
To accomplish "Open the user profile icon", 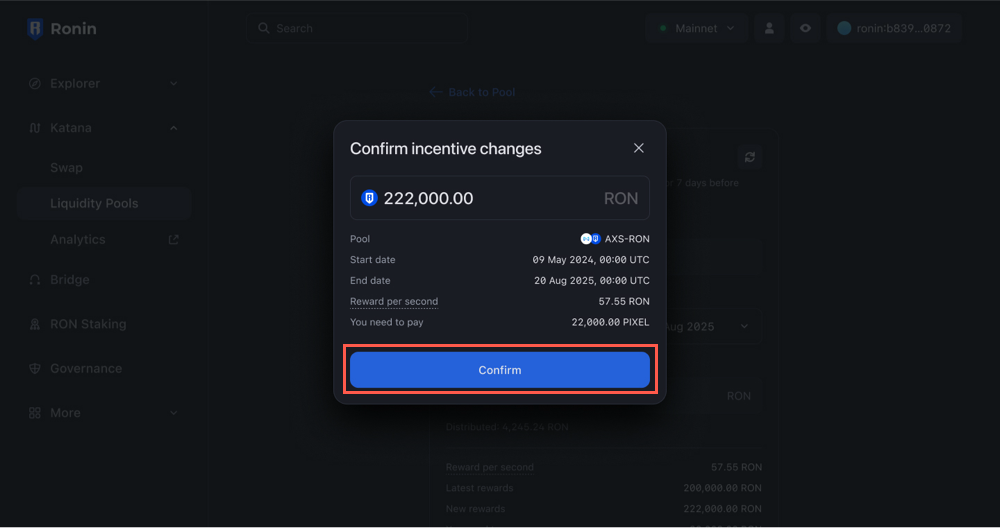I will [x=768, y=28].
